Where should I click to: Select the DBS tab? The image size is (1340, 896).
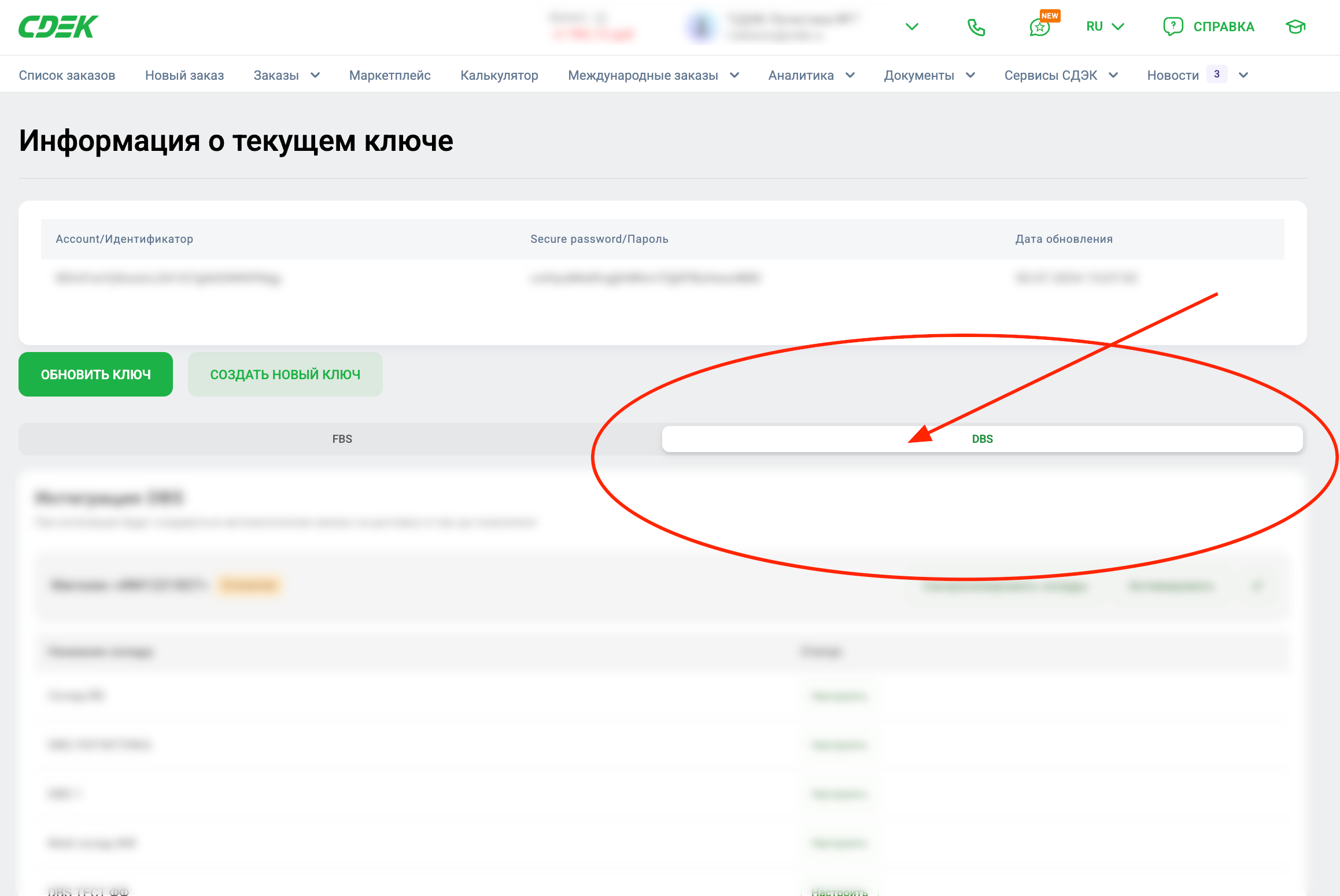click(x=982, y=439)
